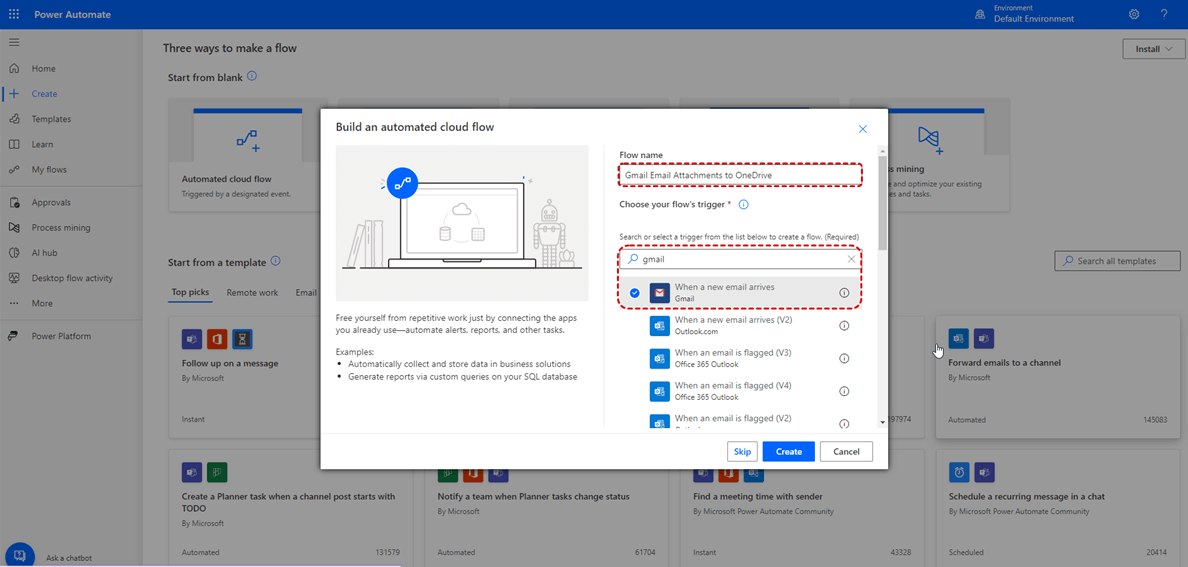Clear the gmail trigger search text
Viewport: 1188px width, 567px height.
point(851,259)
